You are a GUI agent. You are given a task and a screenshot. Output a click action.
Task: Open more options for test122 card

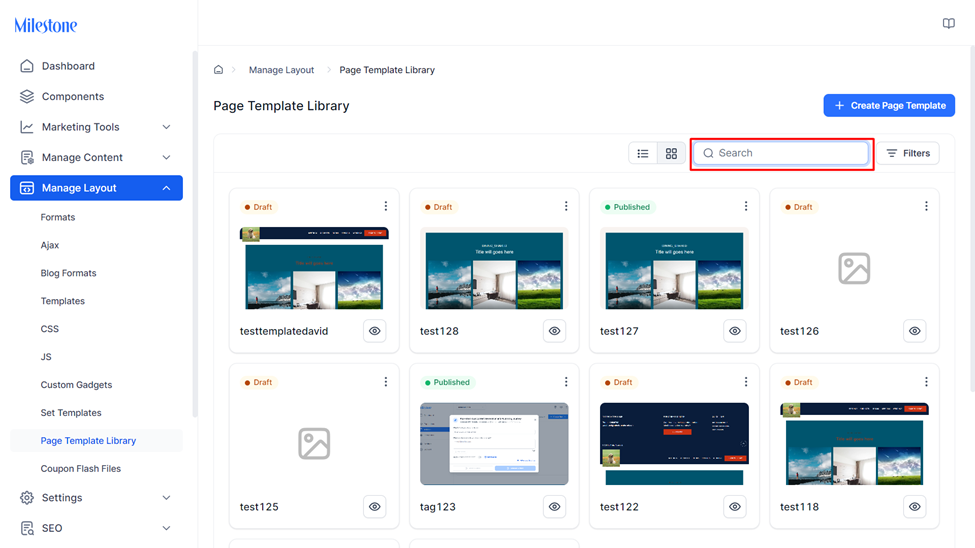(x=746, y=381)
